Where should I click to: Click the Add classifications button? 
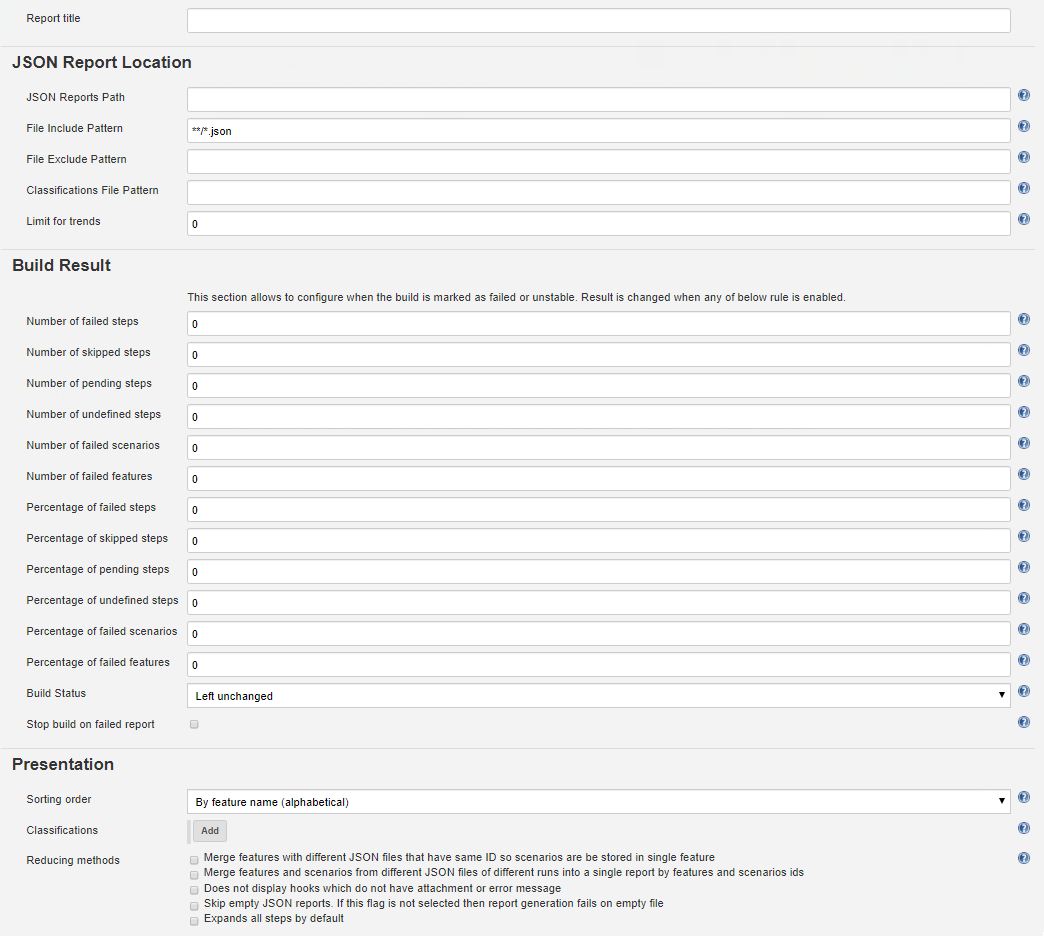pyautogui.click(x=210, y=831)
